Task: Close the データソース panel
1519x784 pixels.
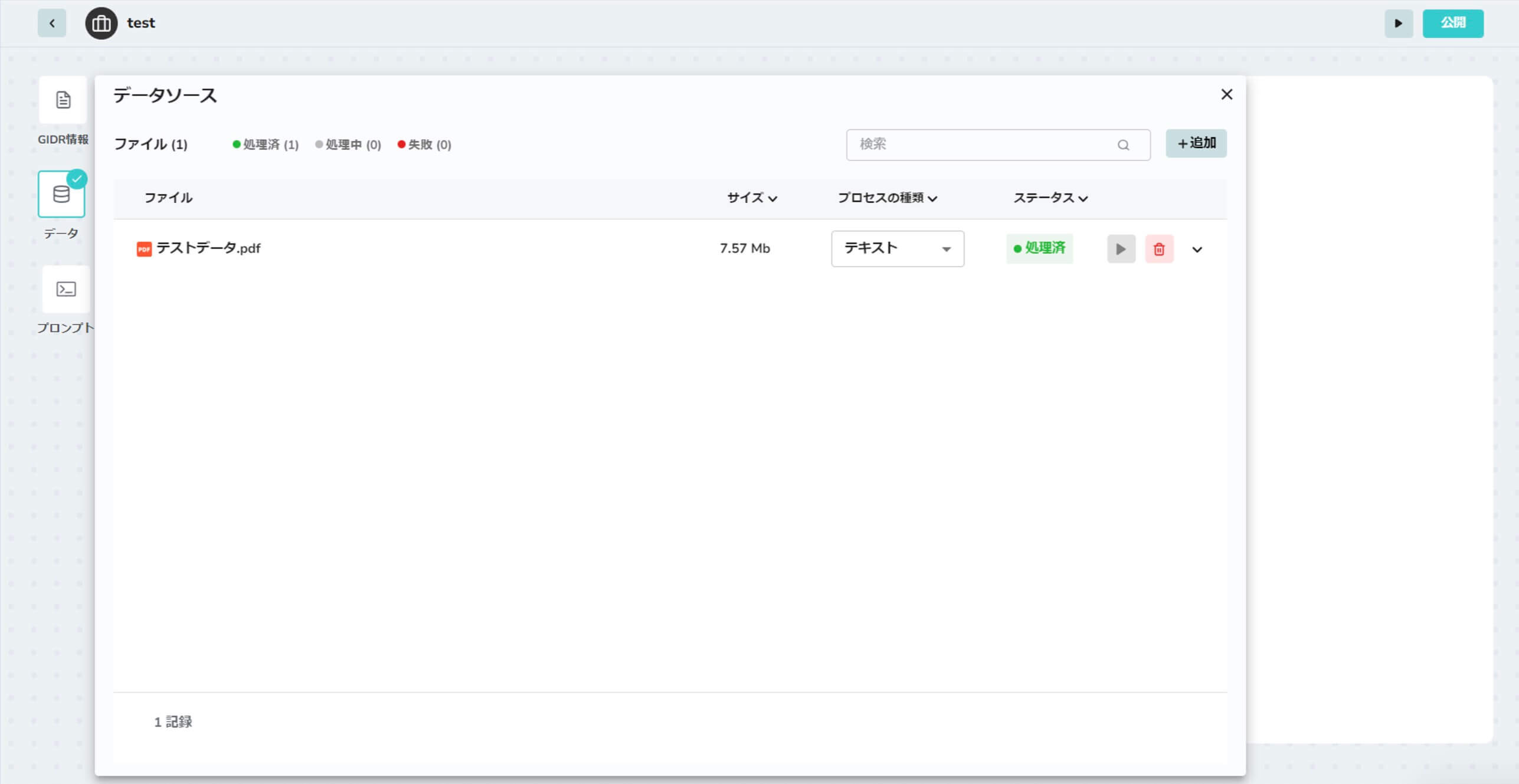Action: point(1226,94)
